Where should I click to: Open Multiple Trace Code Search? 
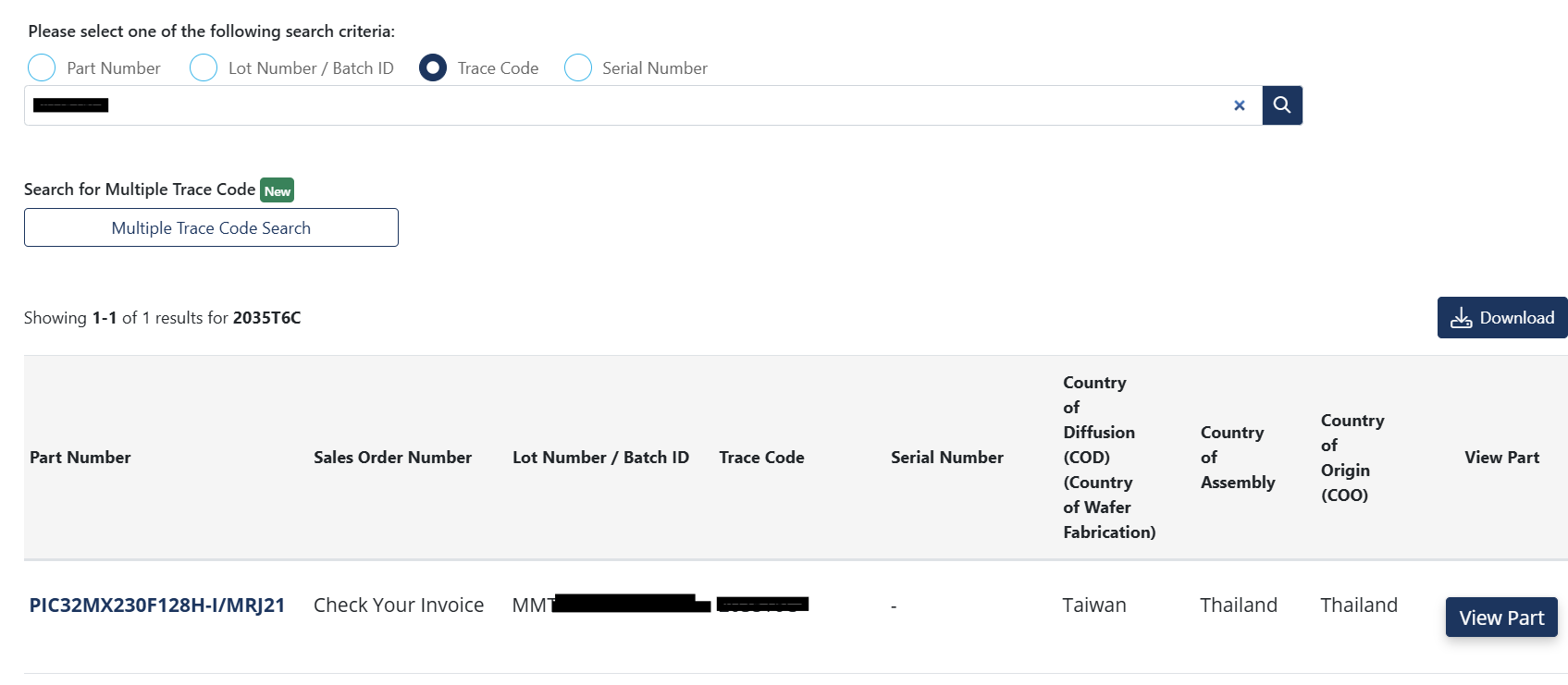pyautogui.click(x=211, y=227)
